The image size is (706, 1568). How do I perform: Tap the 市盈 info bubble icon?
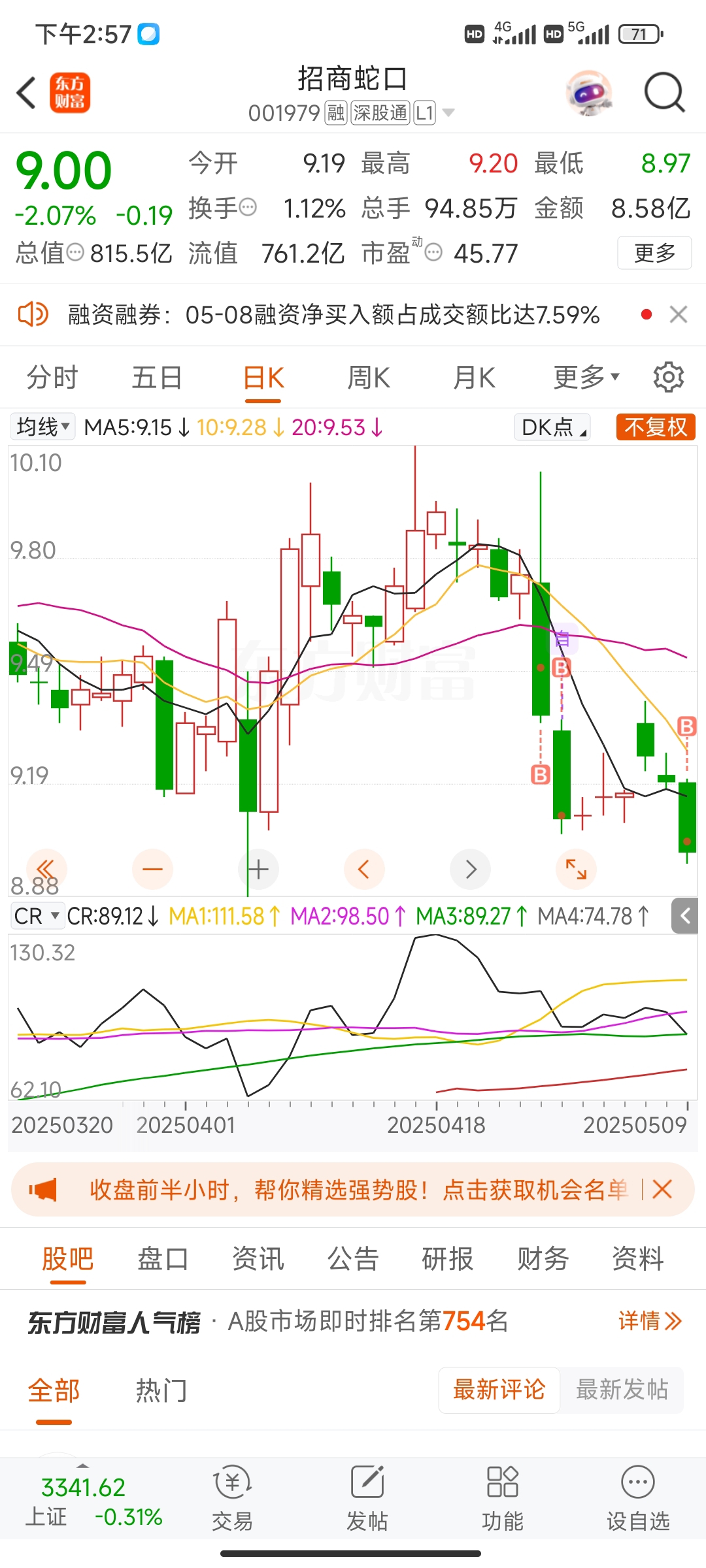coord(433,252)
